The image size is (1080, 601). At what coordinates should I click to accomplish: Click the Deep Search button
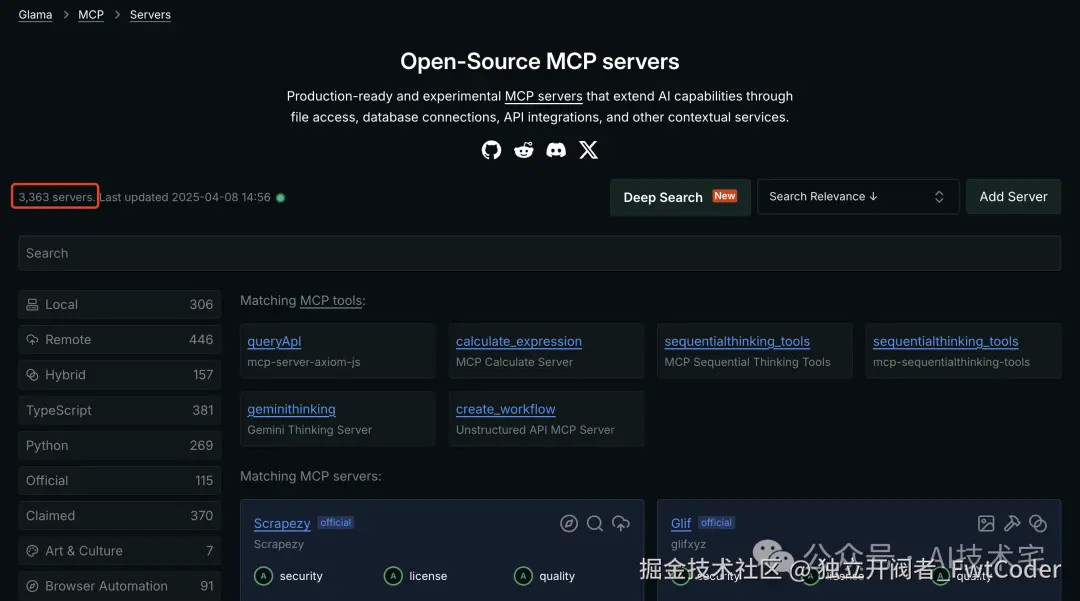(x=680, y=198)
